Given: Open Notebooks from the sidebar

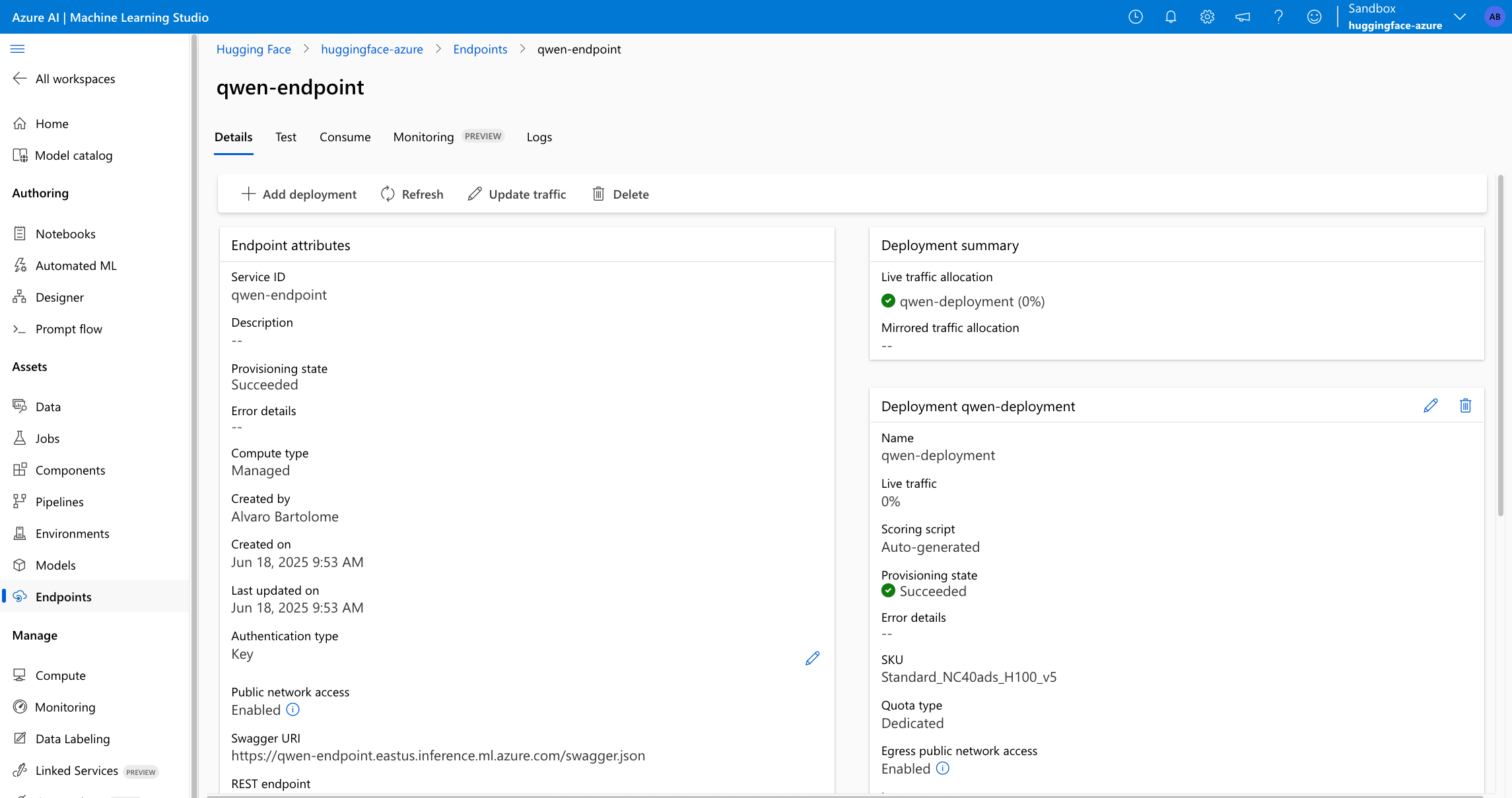Looking at the screenshot, I should pos(66,234).
